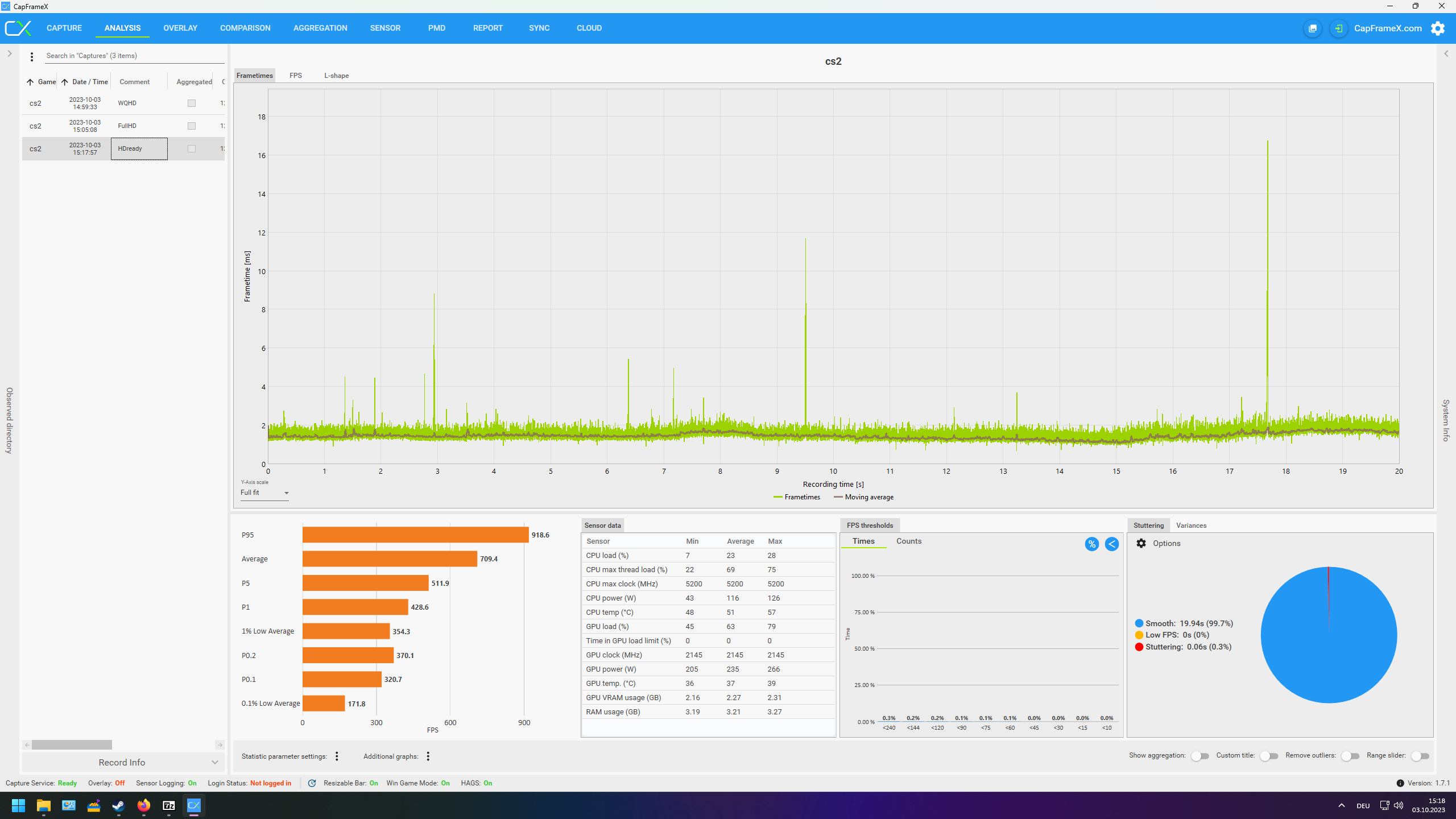Switch to OVERLAY tab
The height and width of the screenshot is (819, 1456).
pyautogui.click(x=180, y=28)
